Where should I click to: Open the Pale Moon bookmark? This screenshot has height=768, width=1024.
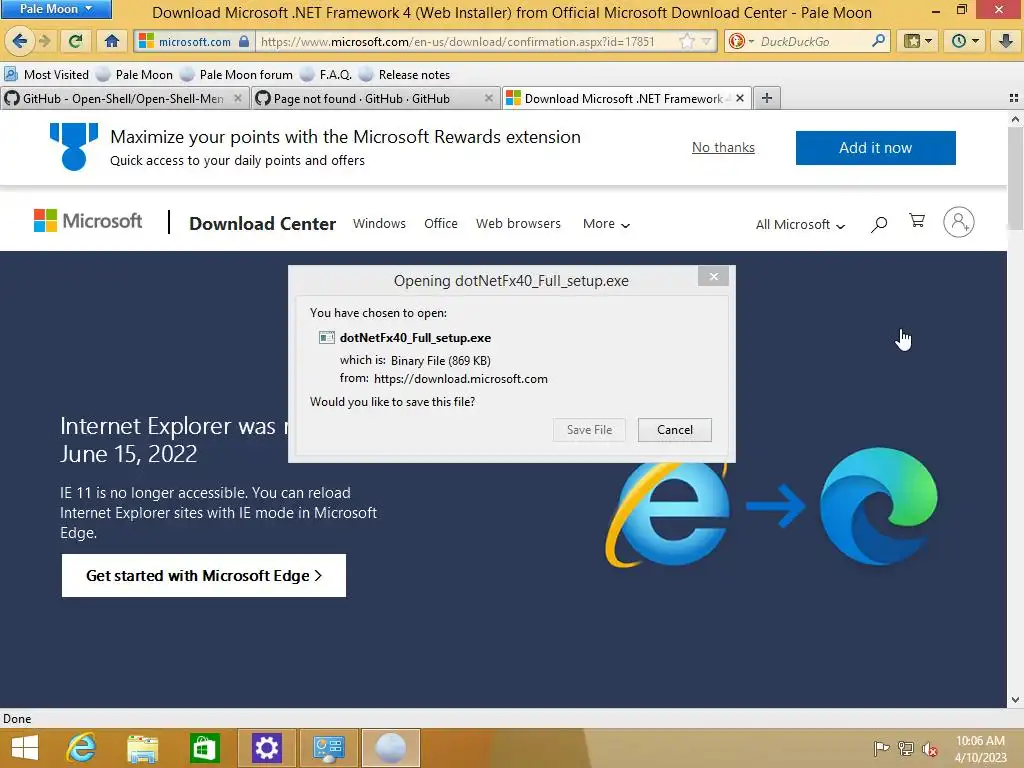(x=135, y=74)
